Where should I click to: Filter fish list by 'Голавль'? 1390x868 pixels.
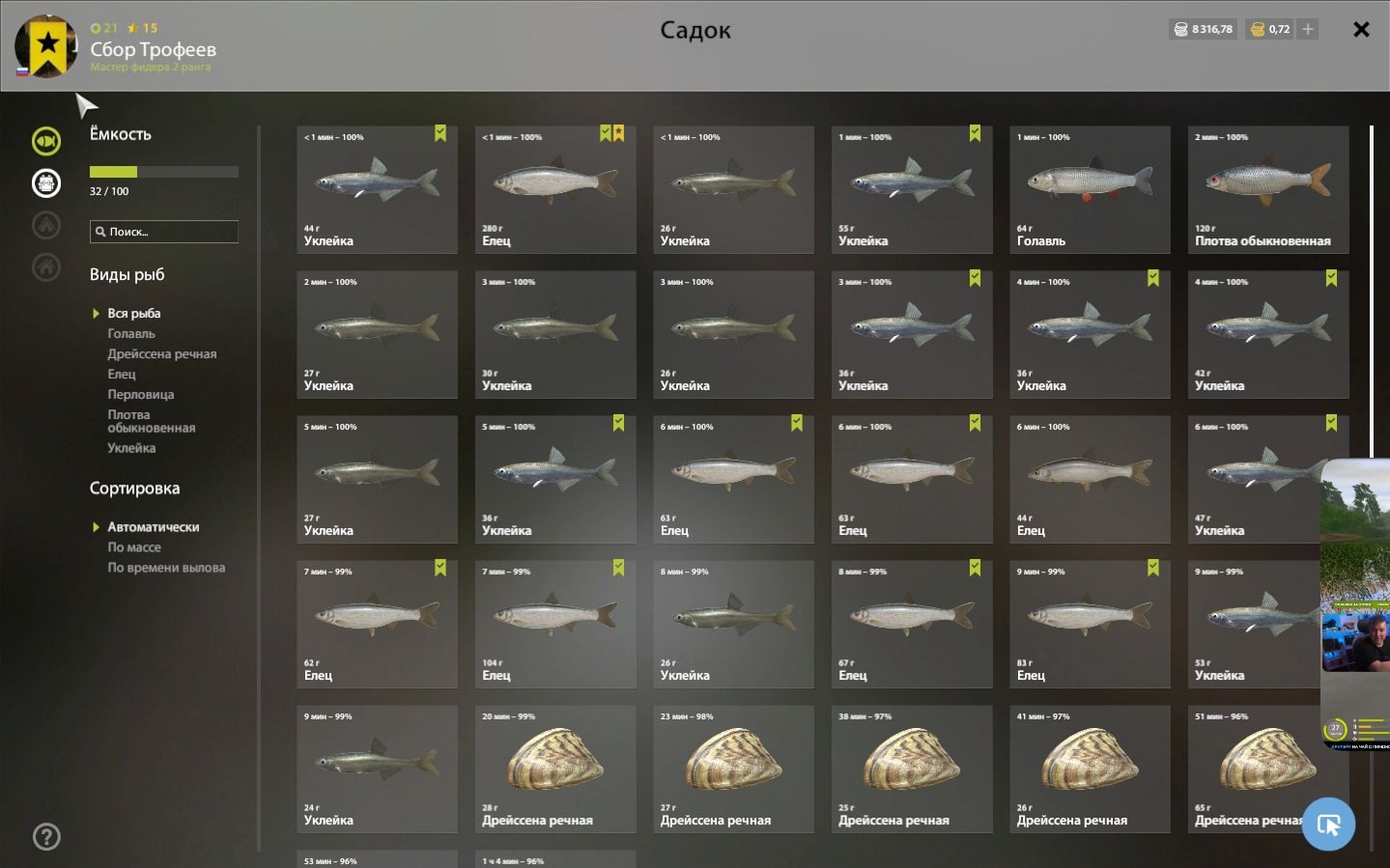(130, 334)
